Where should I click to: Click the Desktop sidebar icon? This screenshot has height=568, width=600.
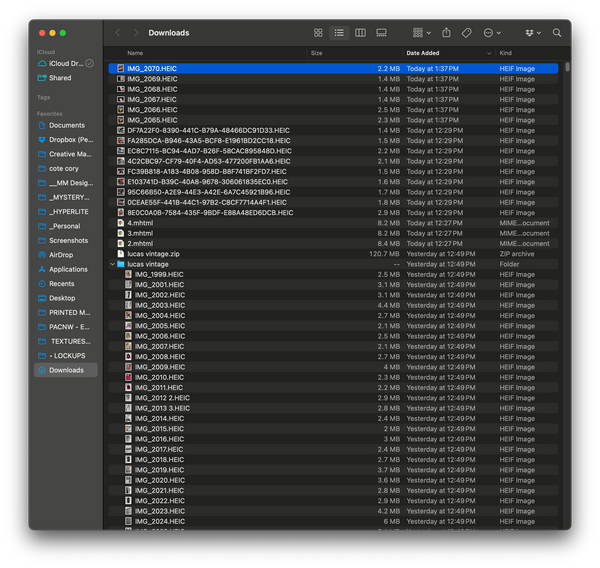click(42, 298)
